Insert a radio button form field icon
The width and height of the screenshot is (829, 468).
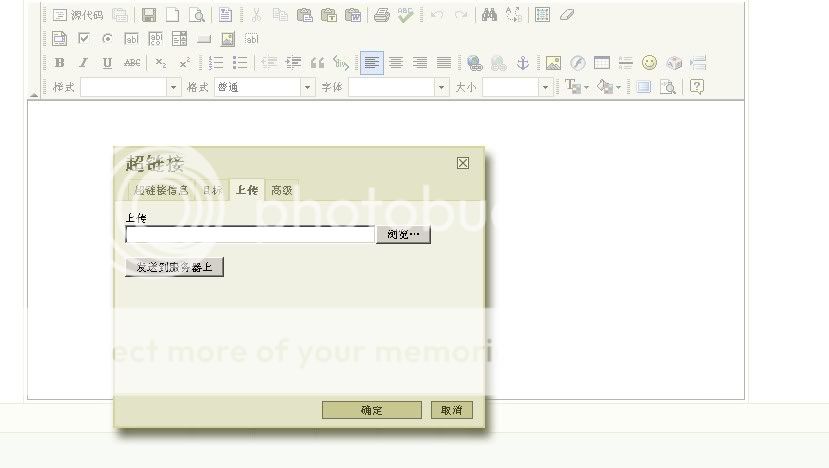[x=107, y=39]
